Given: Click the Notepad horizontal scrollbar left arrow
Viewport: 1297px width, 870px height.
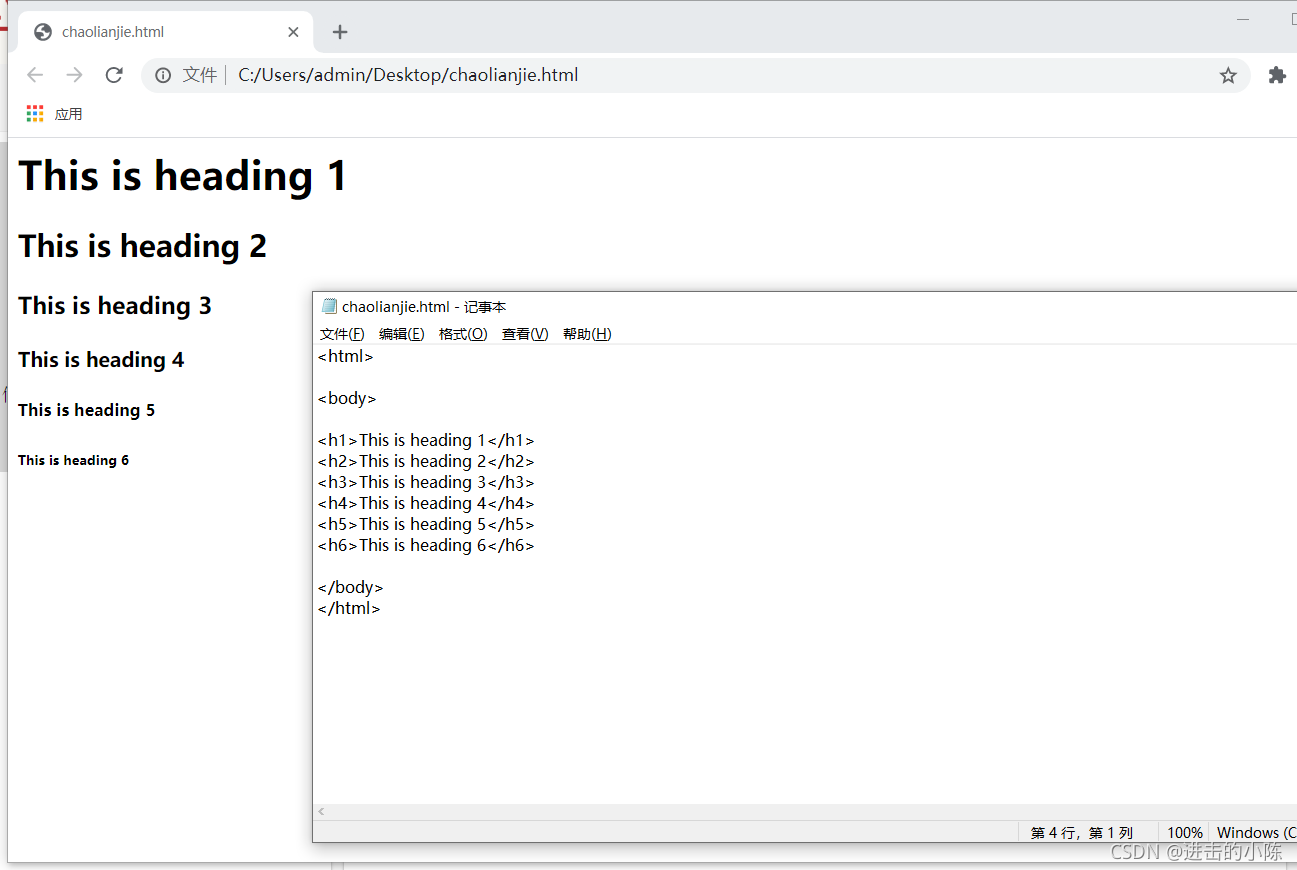Looking at the screenshot, I should pyautogui.click(x=321, y=812).
